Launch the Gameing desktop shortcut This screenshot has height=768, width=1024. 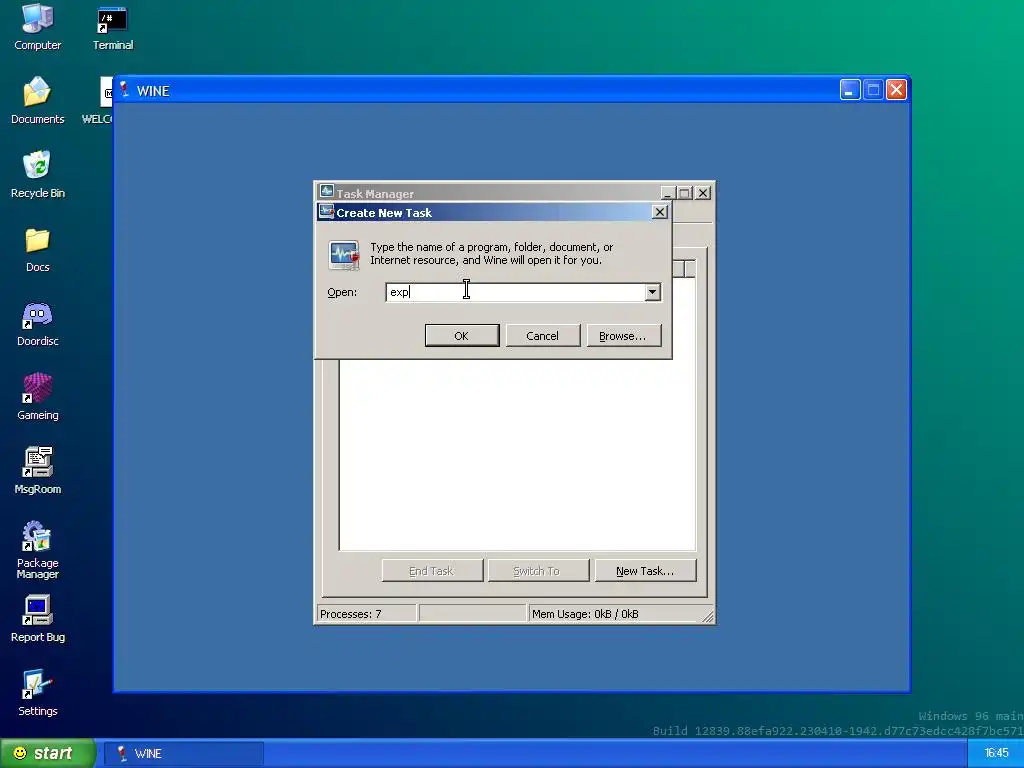point(37,397)
